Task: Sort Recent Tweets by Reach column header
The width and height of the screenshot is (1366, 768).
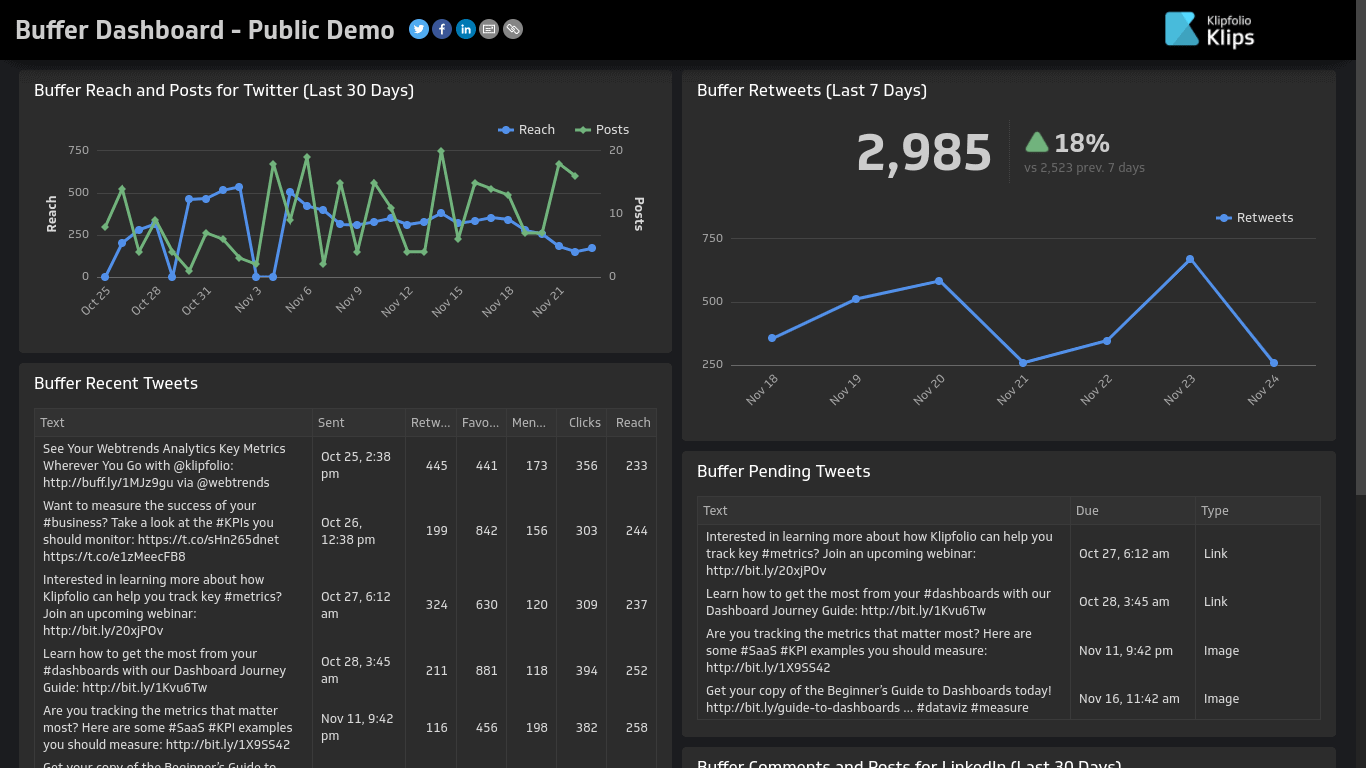Action: (x=632, y=423)
